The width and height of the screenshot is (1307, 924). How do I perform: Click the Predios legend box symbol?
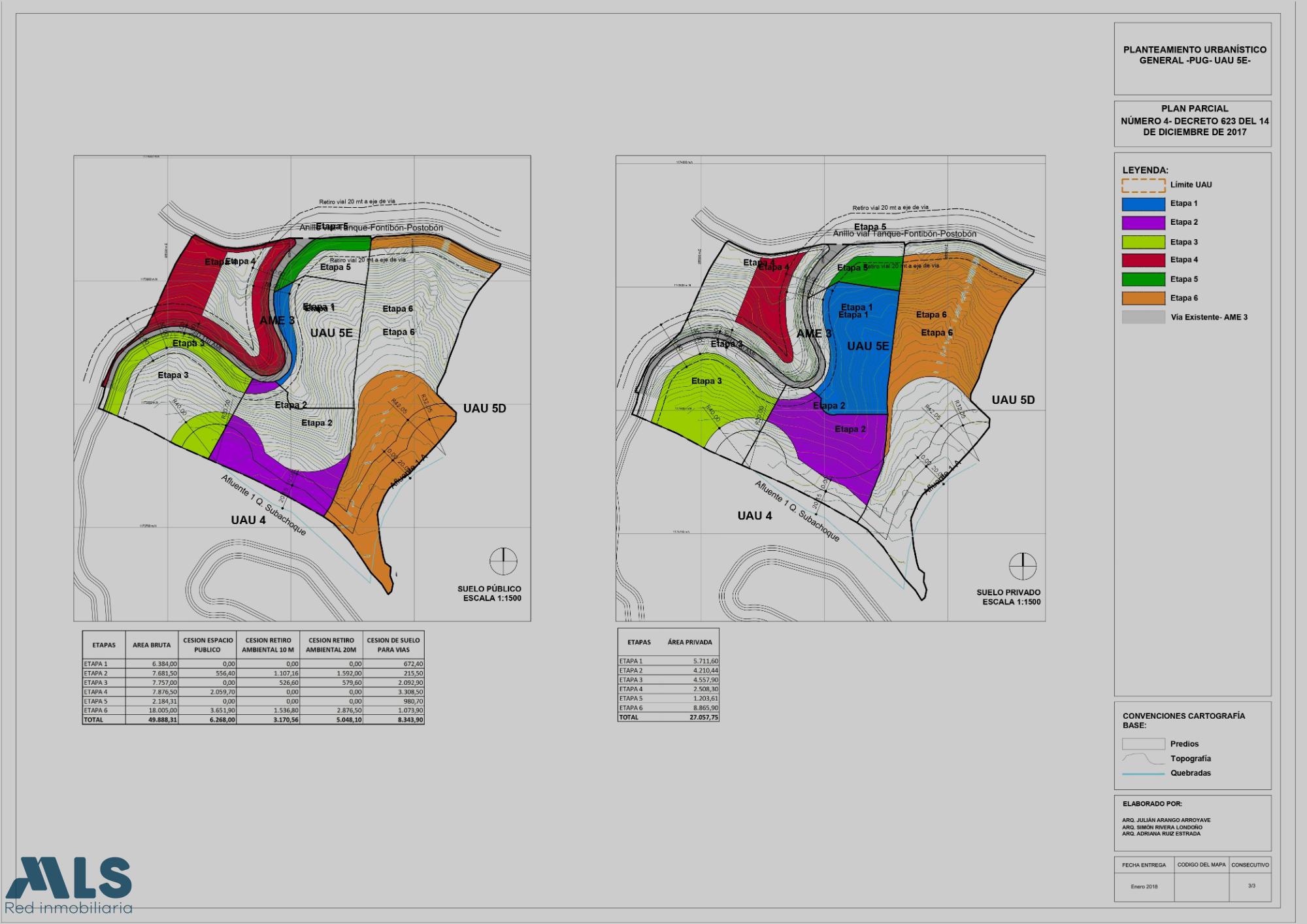(x=1143, y=744)
